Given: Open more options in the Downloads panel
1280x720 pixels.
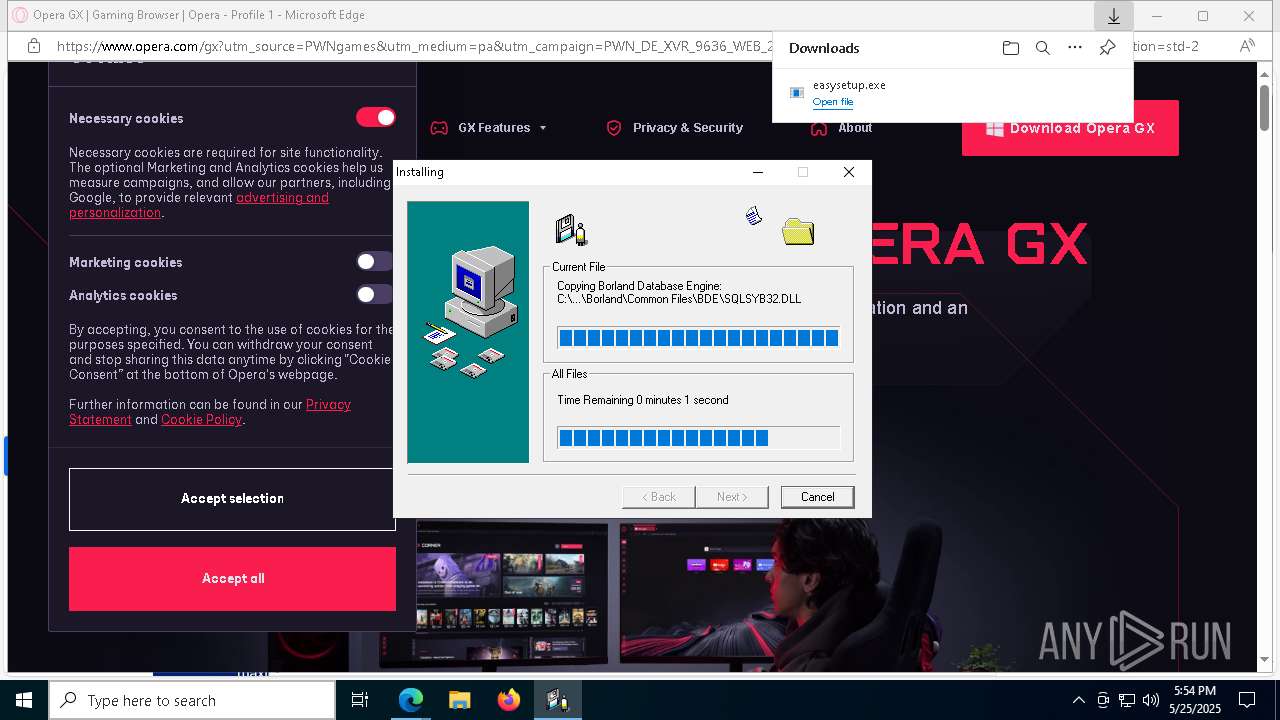Looking at the screenshot, I should coord(1075,48).
